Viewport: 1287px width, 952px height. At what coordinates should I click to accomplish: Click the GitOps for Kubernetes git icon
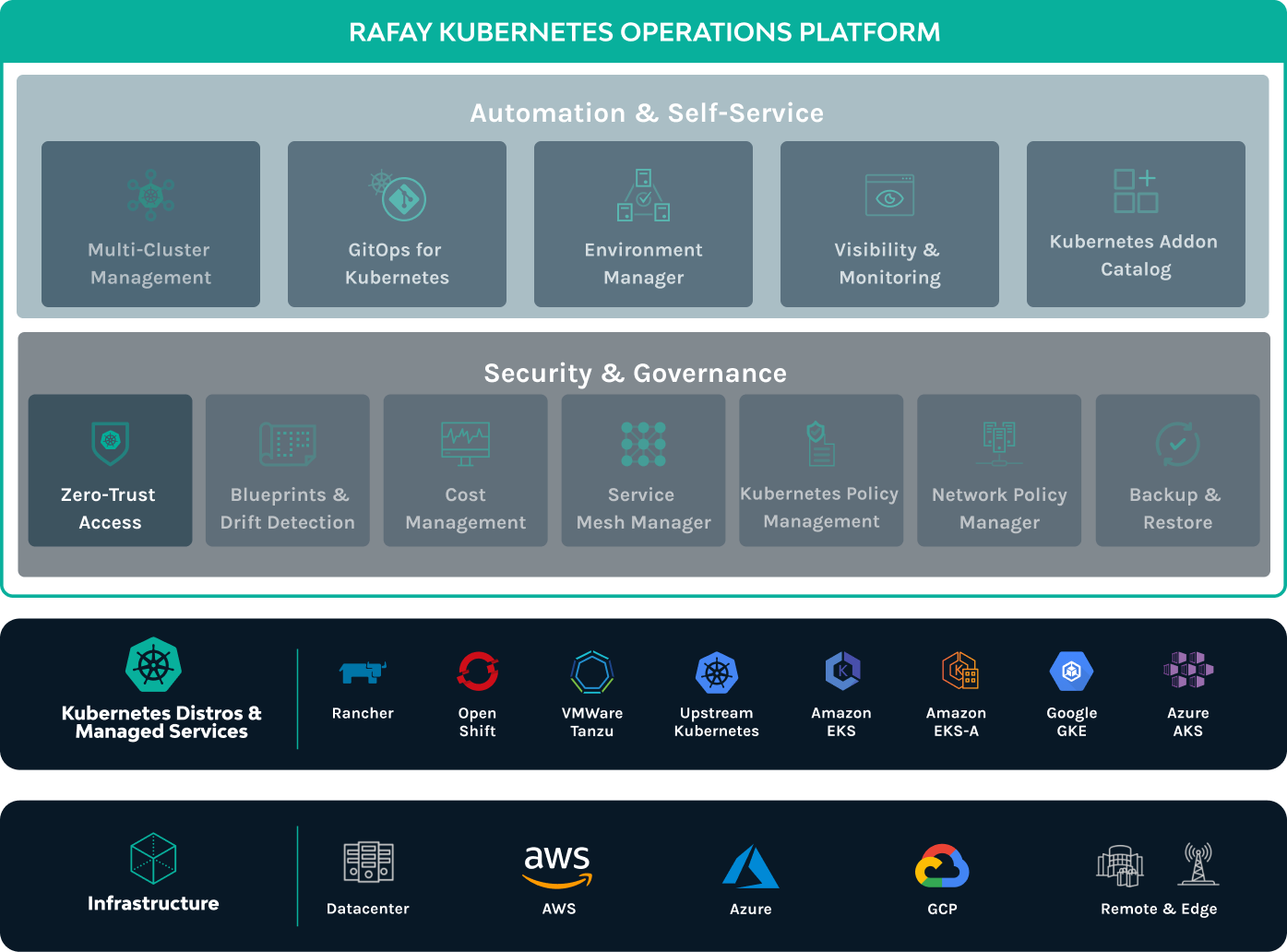398,195
